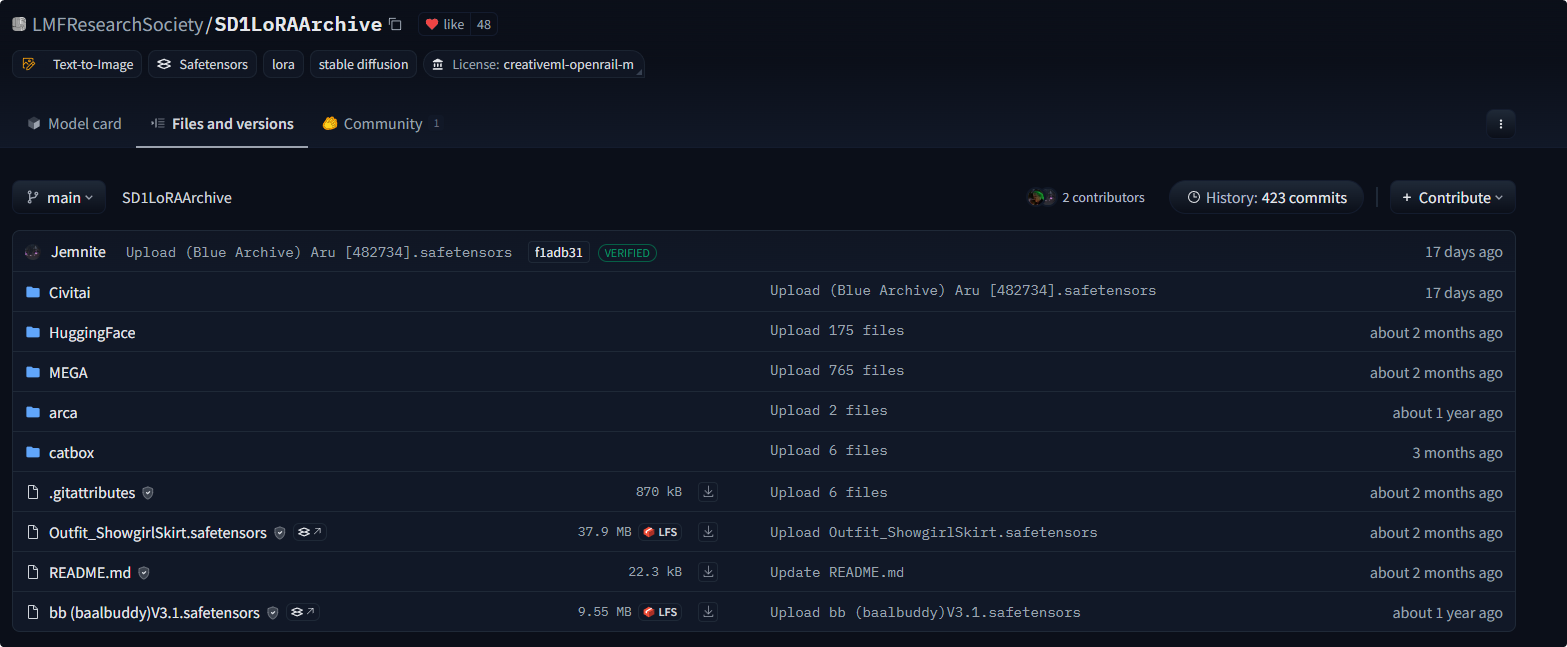Open Jemnite's user profile
The image size is (1567, 647).
78,252
